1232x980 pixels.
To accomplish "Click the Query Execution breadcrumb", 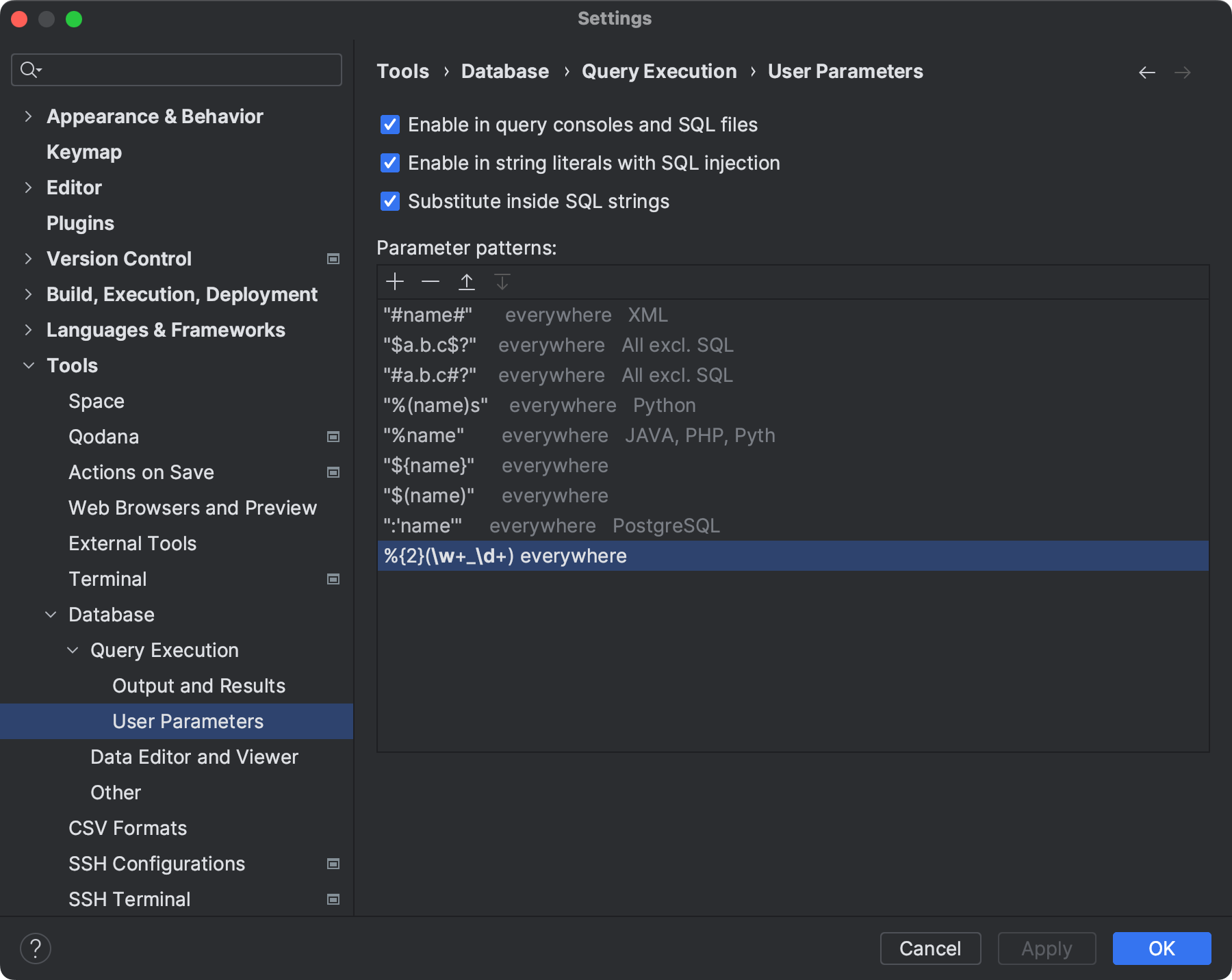I will click(x=658, y=70).
